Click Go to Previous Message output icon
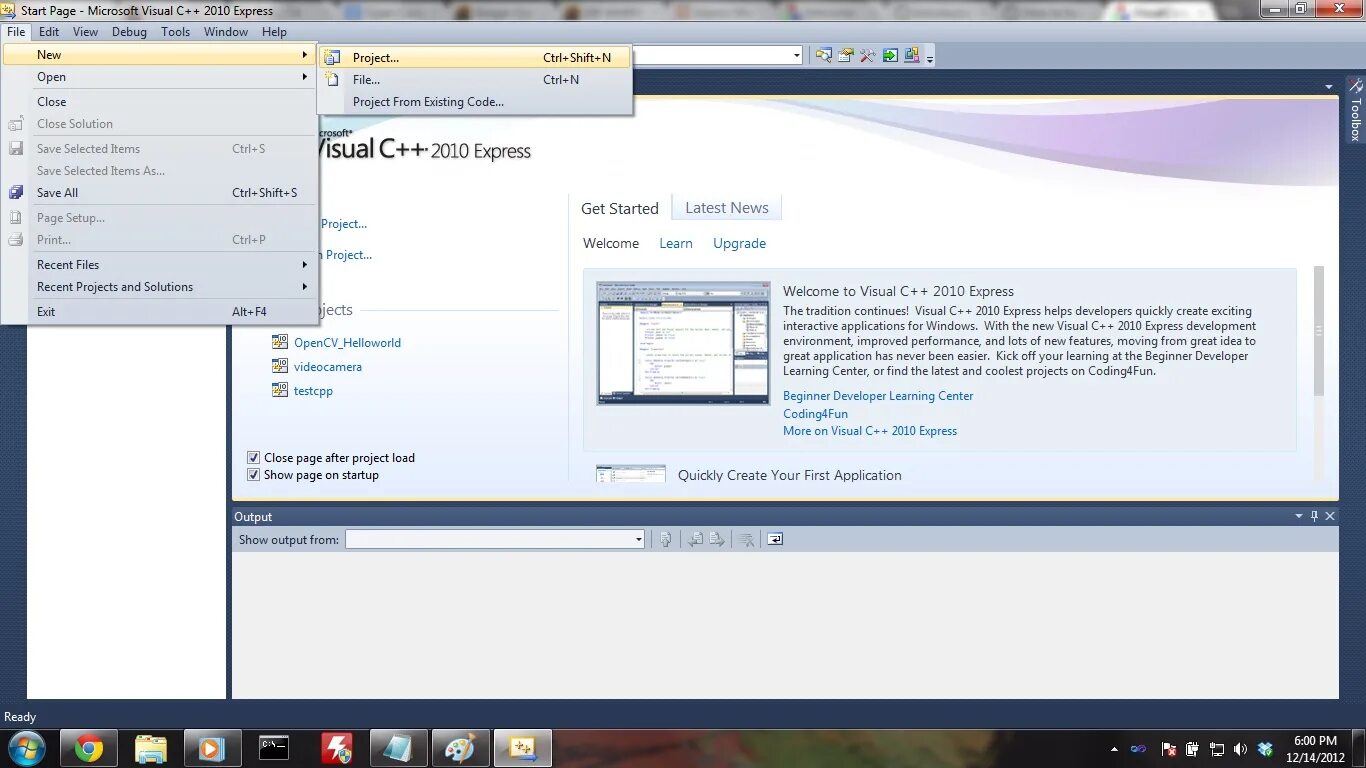The width and height of the screenshot is (1366, 768). 696,539
